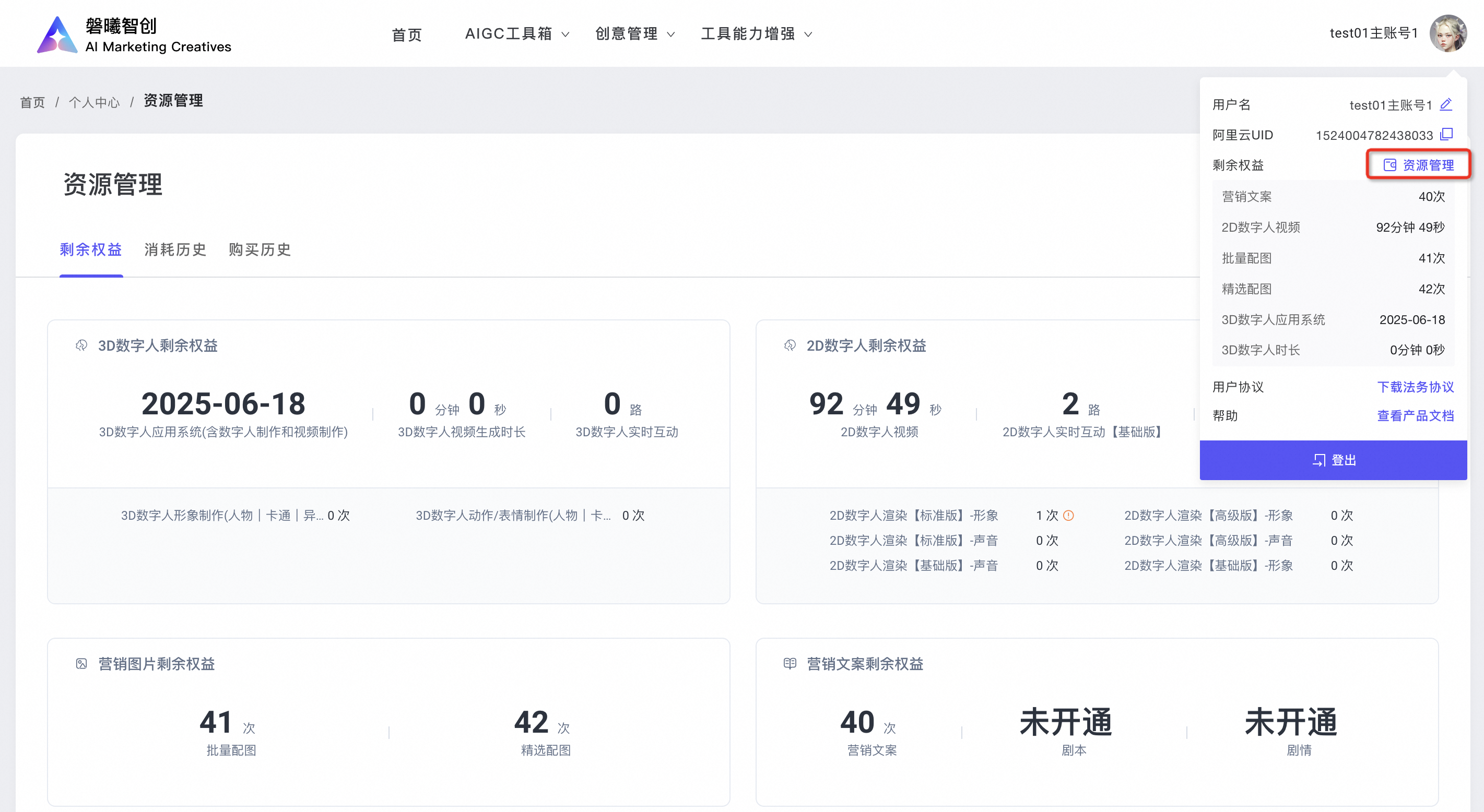Click the 42 次 精选配图 value

[542, 723]
